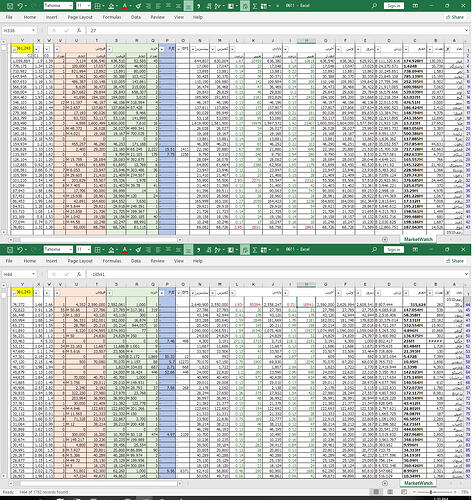Screen dimensions: 473x500
Task: Click the font color red A icon
Action: coord(125,6)
